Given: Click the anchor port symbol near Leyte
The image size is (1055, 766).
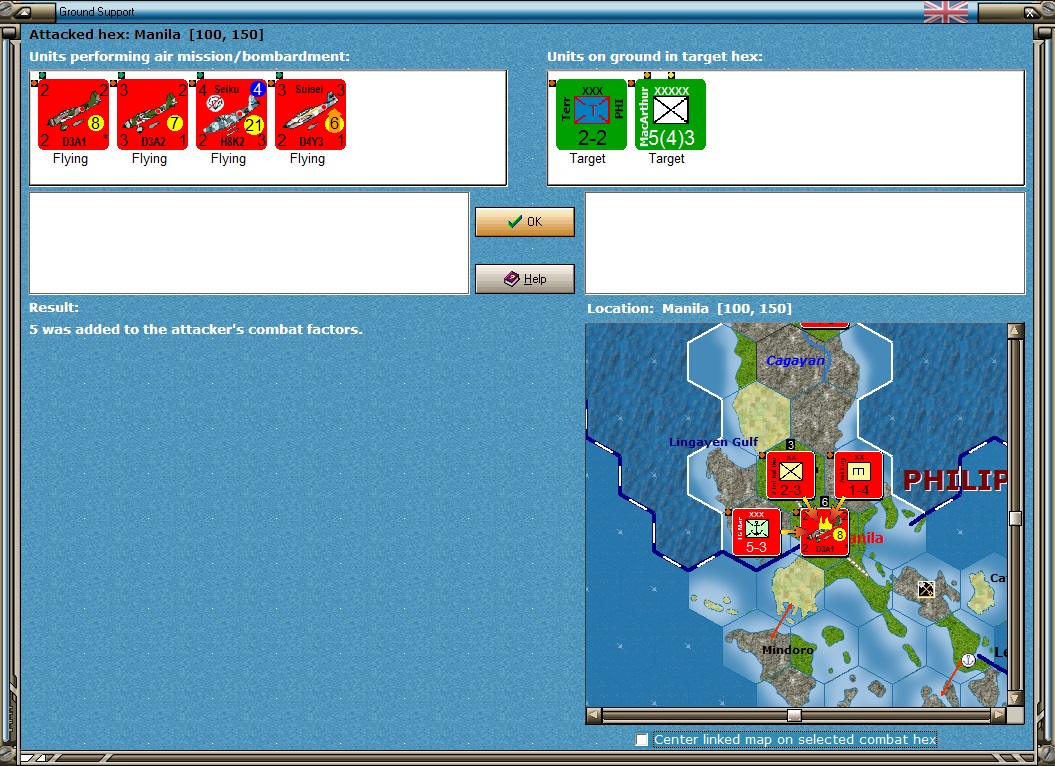Looking at the screenshot, I should pyautogui.click(x=968, y=660).
